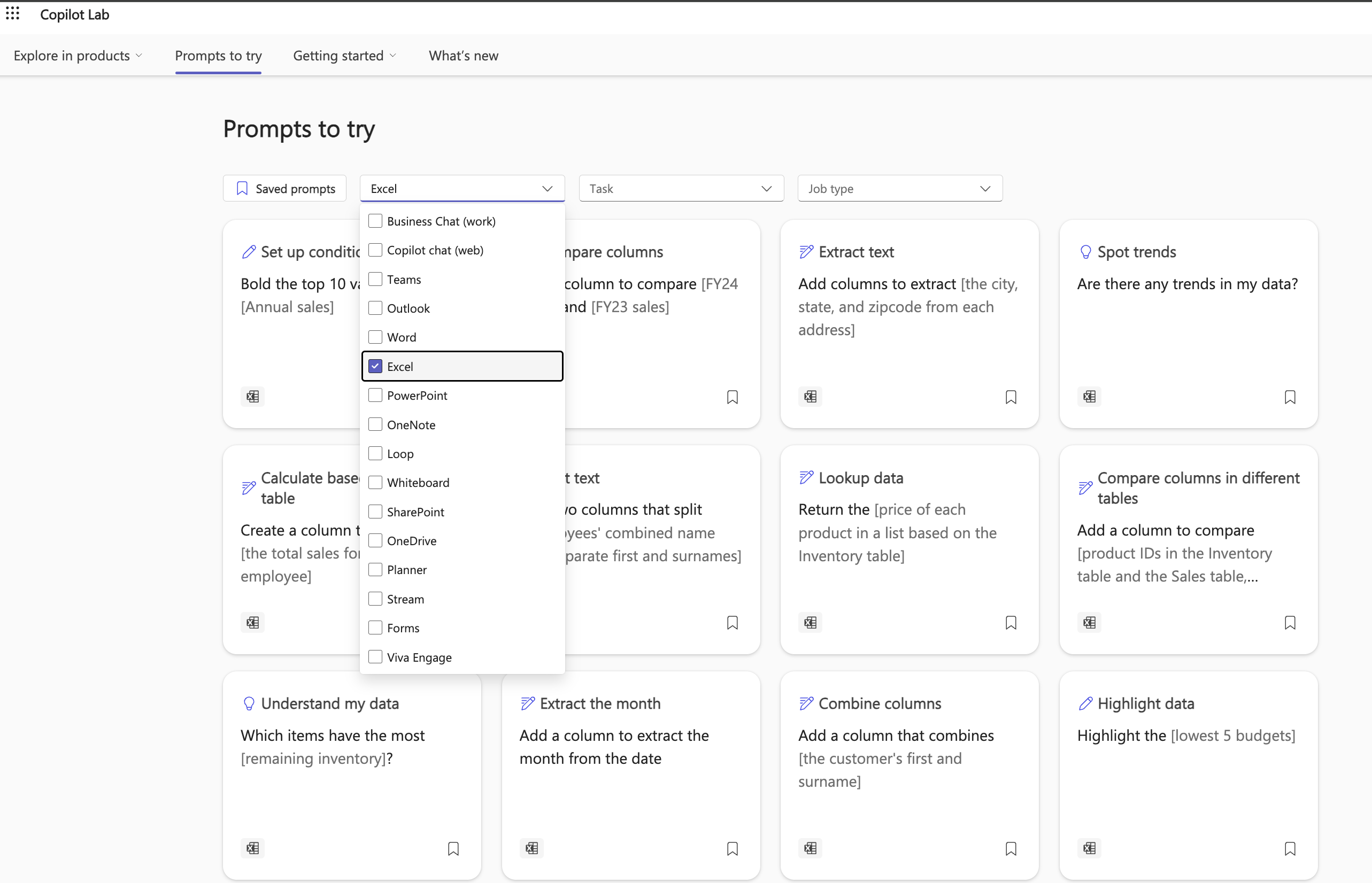
Task: Open the app launcher grid icon
Action: point(13,14)
